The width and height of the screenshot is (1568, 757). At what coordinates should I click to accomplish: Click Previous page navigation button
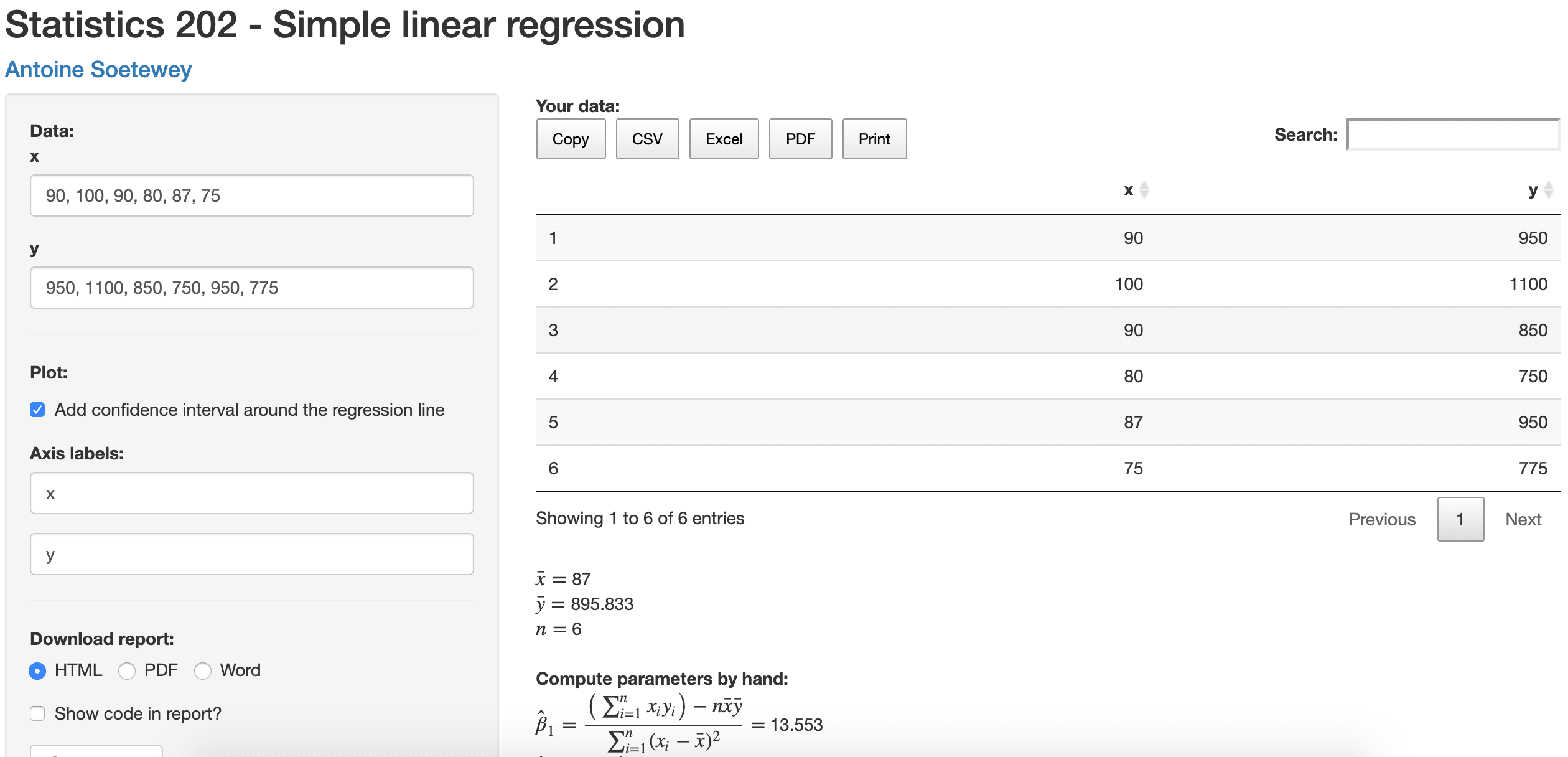click(x=1382, y=518)
